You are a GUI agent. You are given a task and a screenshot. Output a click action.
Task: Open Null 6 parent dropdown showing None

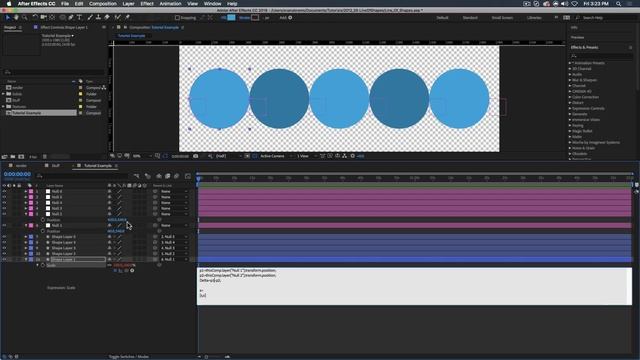tap(174, 191)
